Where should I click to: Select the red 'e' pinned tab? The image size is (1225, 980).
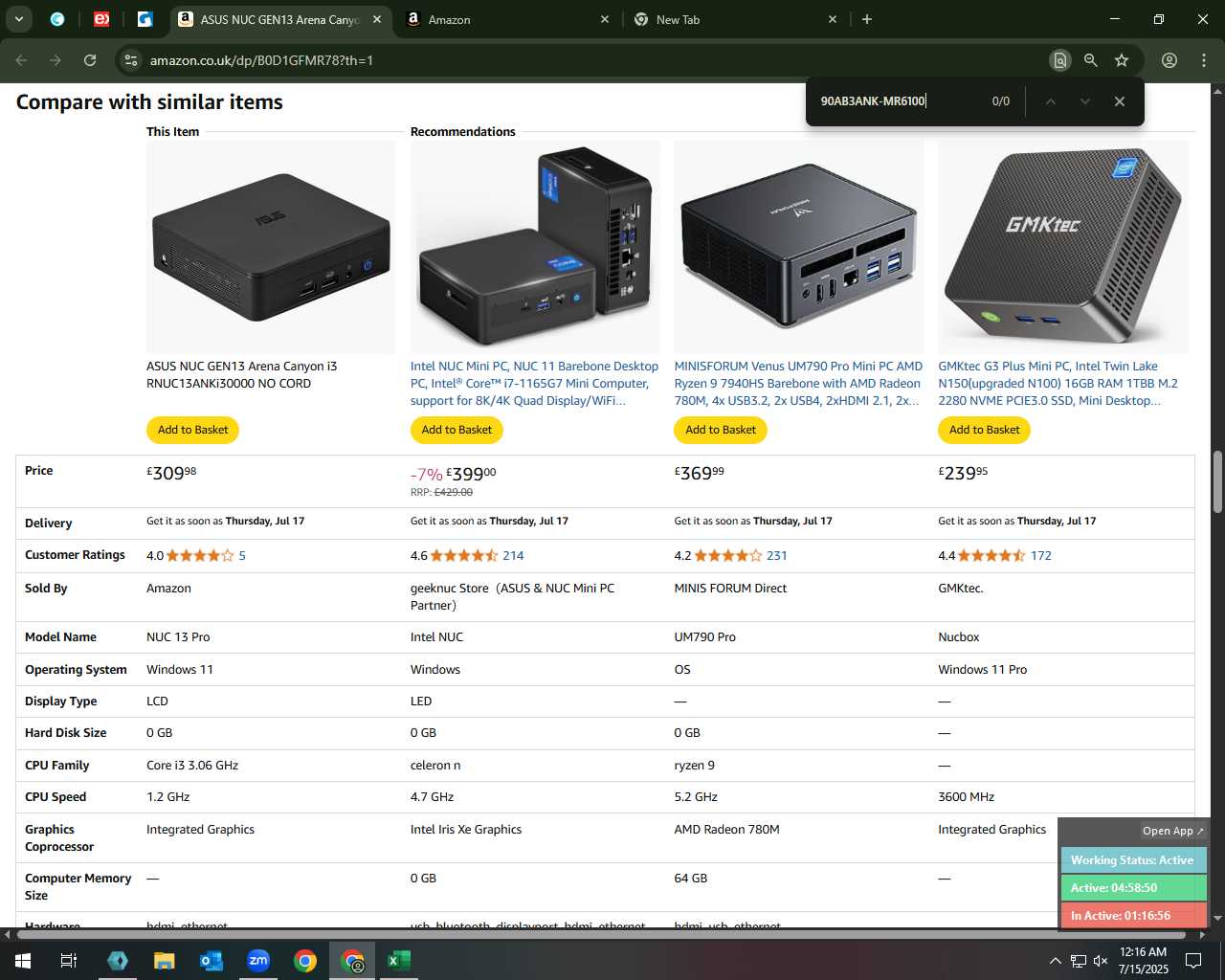coord(101,19)
